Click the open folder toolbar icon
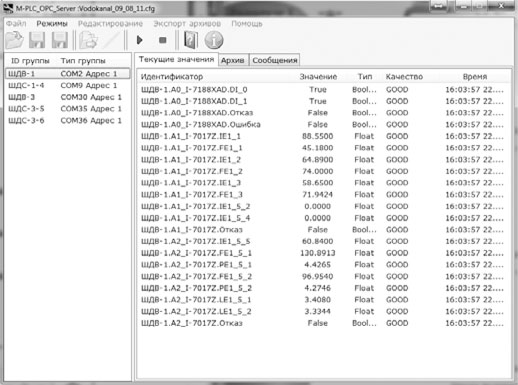 pos(14,40)
